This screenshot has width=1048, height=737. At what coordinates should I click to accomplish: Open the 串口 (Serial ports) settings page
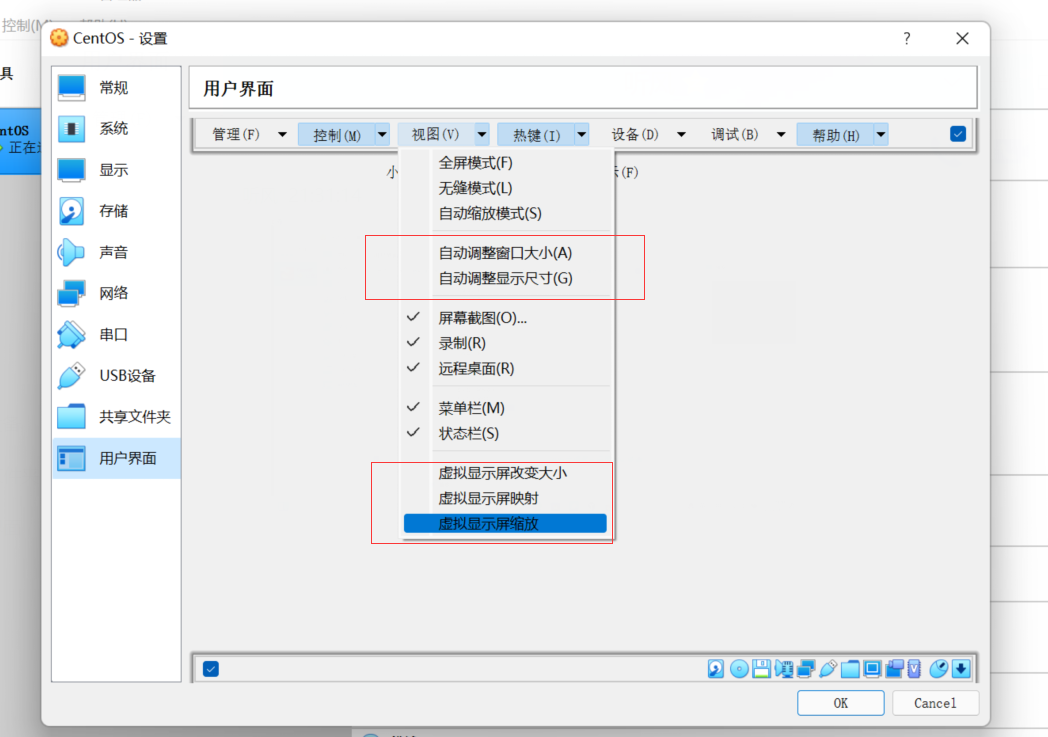116,334
